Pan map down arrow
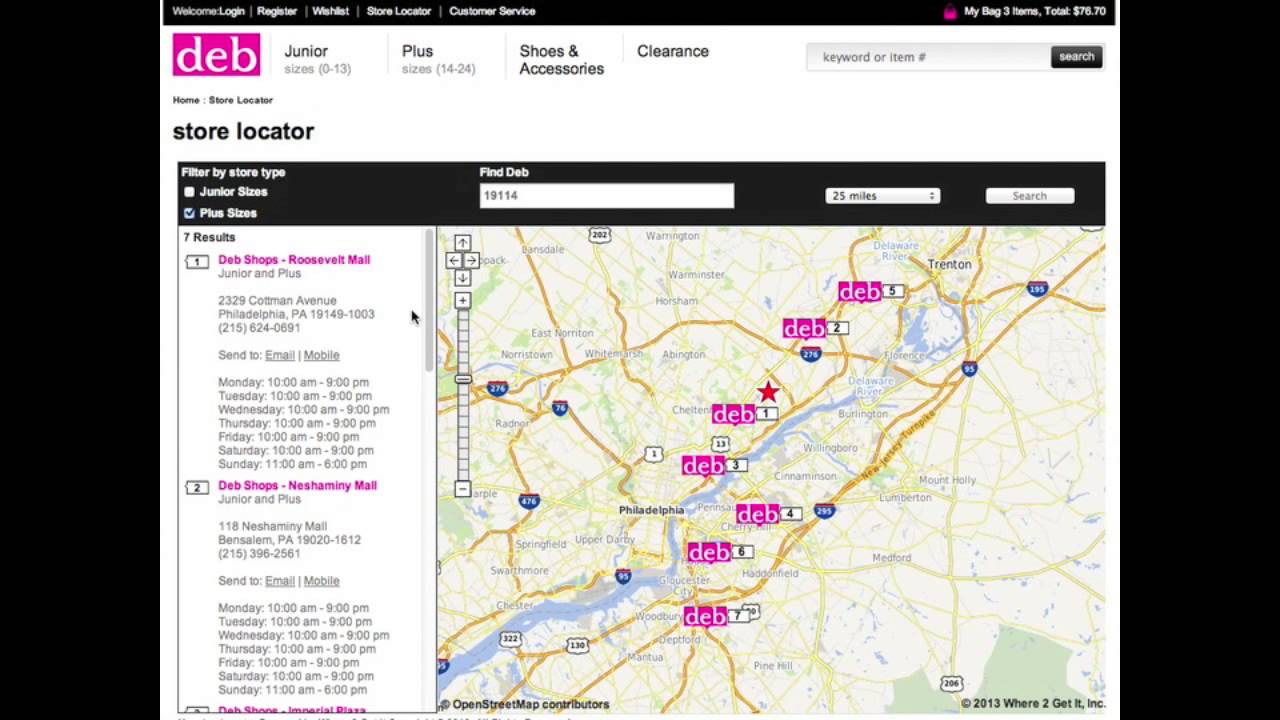Screen dimensions: 1280x720 [x=462, y=277]
